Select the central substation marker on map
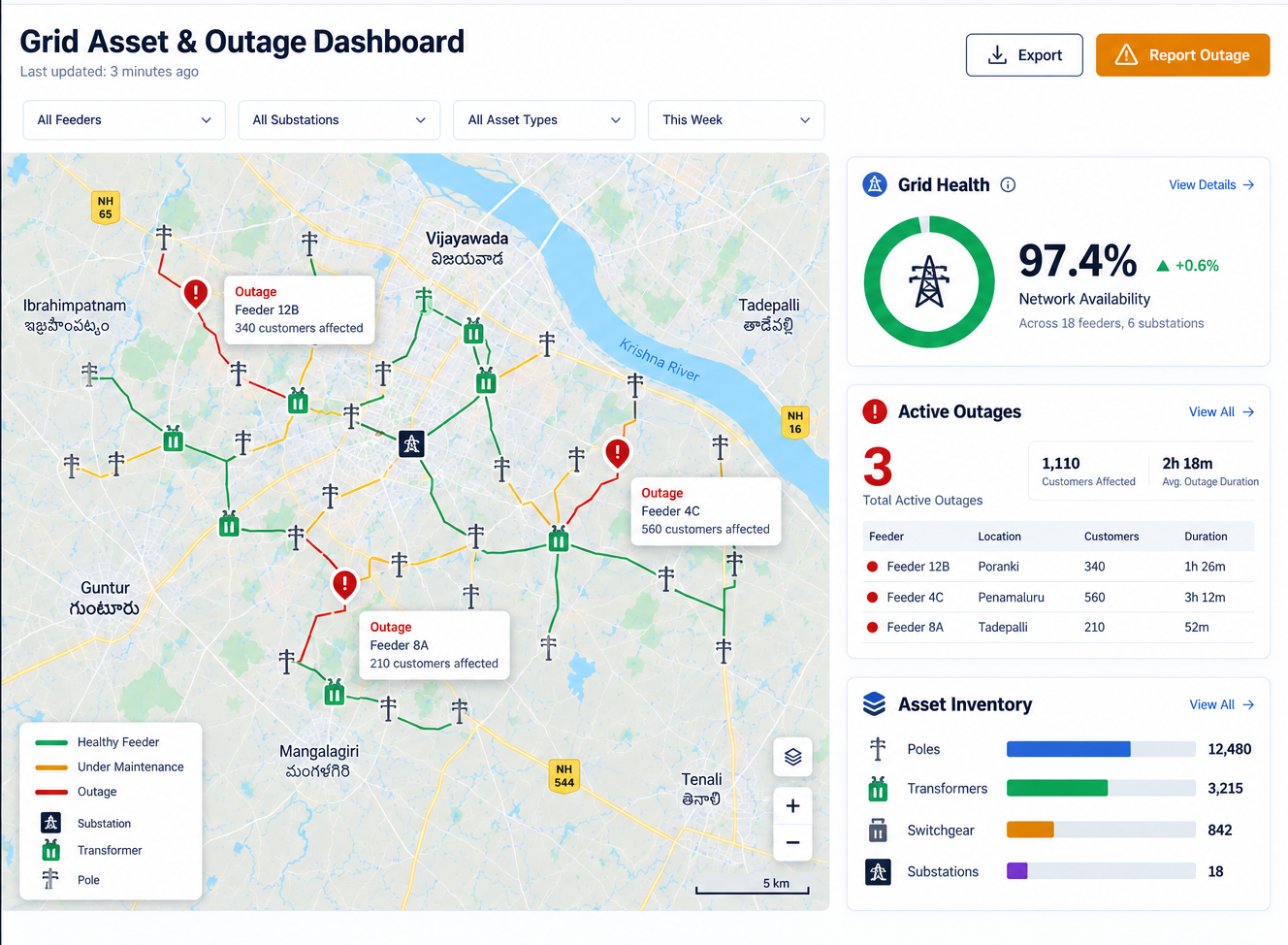1288x945 pixels. click(x=411, y=444)
